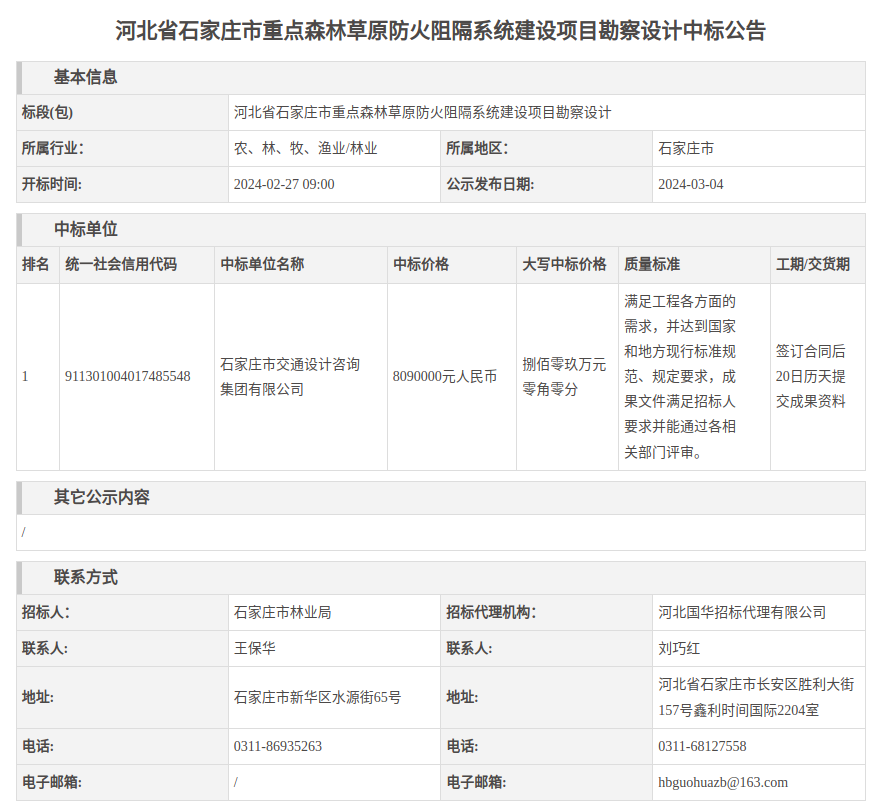Click the publication date 2024-03-04
The width and height of the screenshot is (890, 812).
(x=690, y=184)
